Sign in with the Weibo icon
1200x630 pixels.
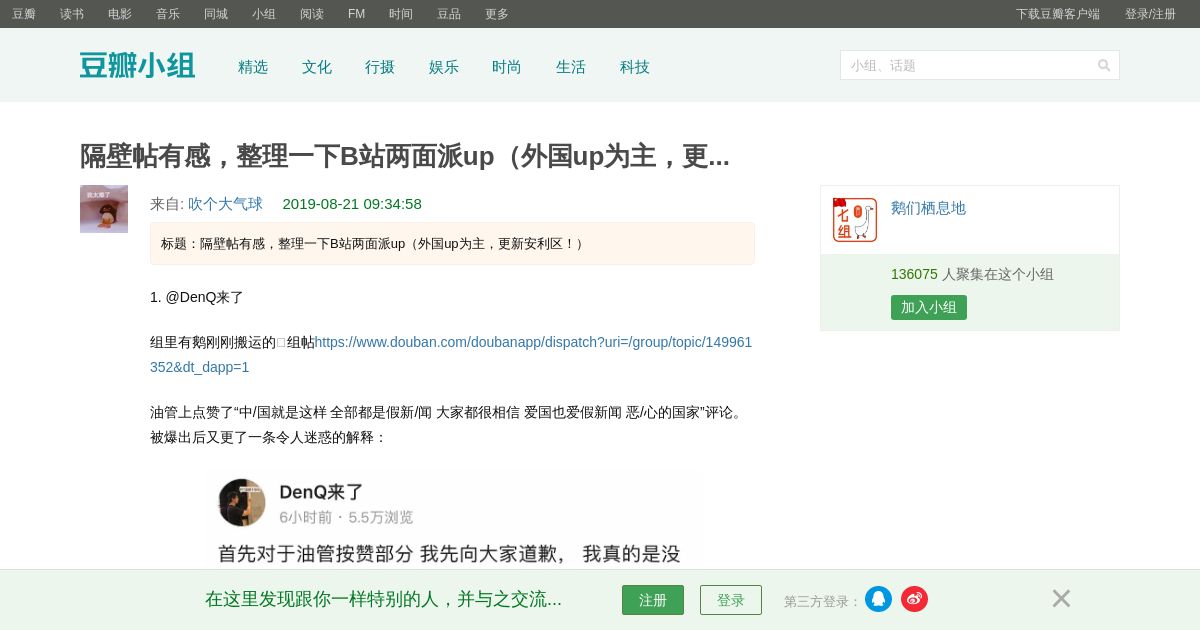tap(914, 599)
